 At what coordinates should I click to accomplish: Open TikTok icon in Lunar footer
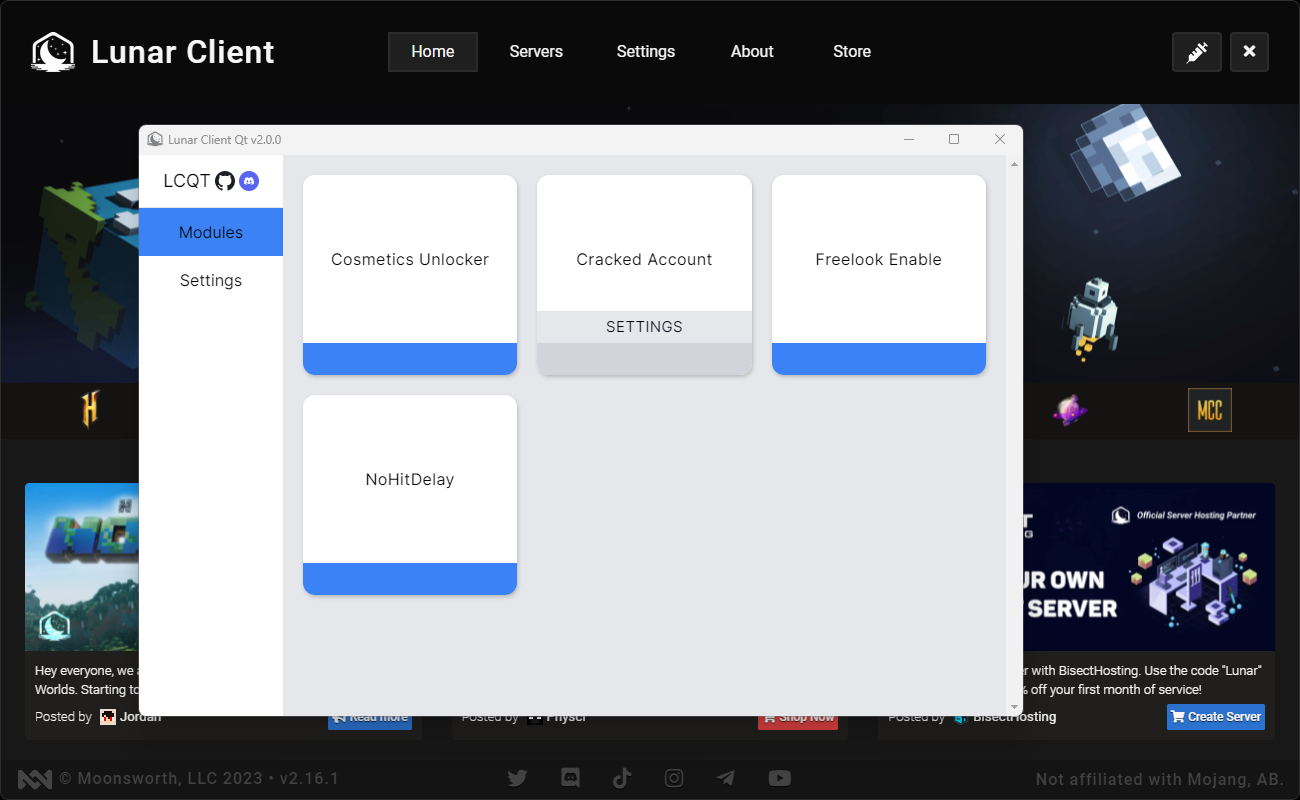(622, 778)
